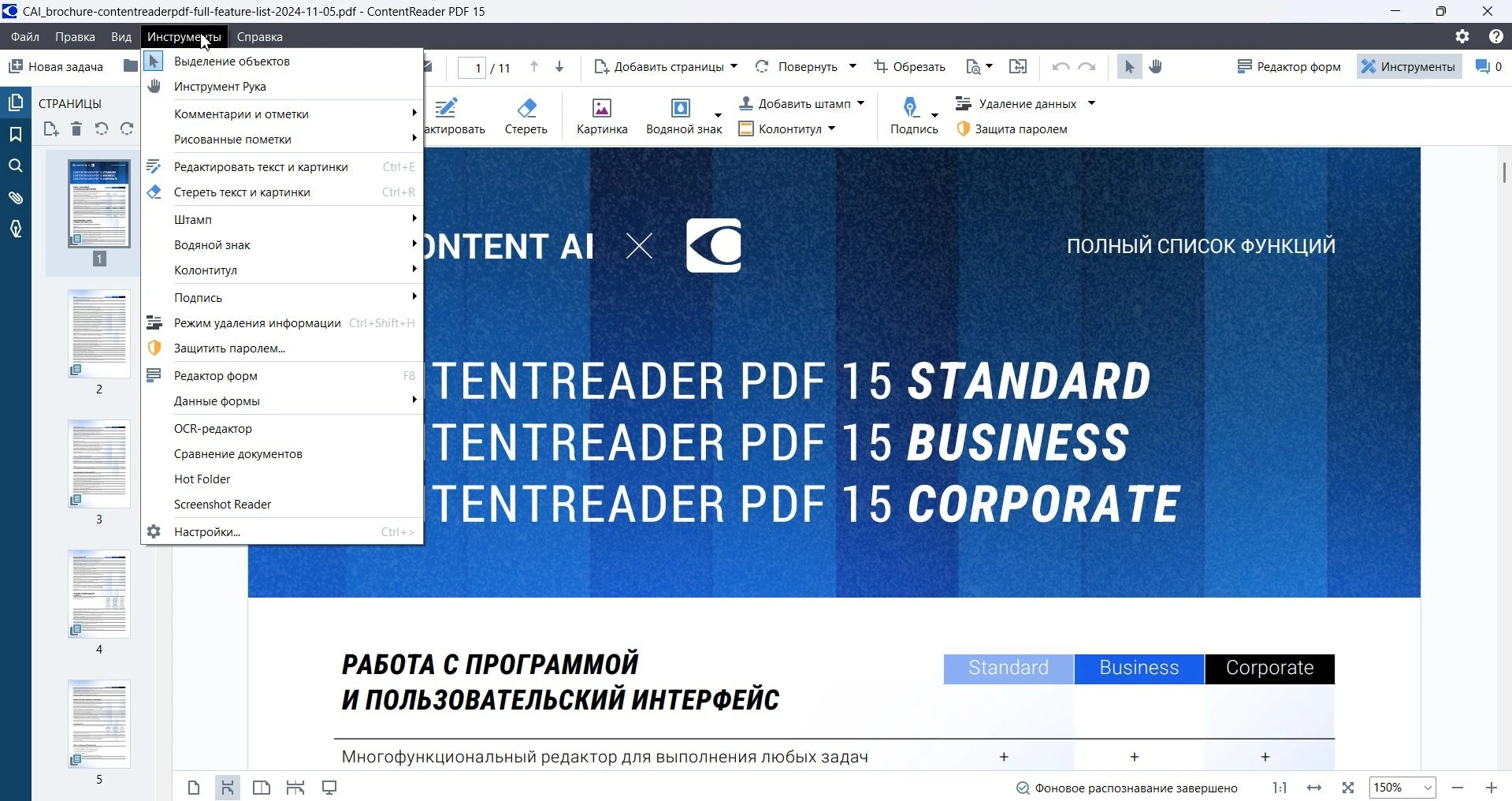Click the Стереть eraser tool
The image size is (1512, 801).
pos(526,116)
